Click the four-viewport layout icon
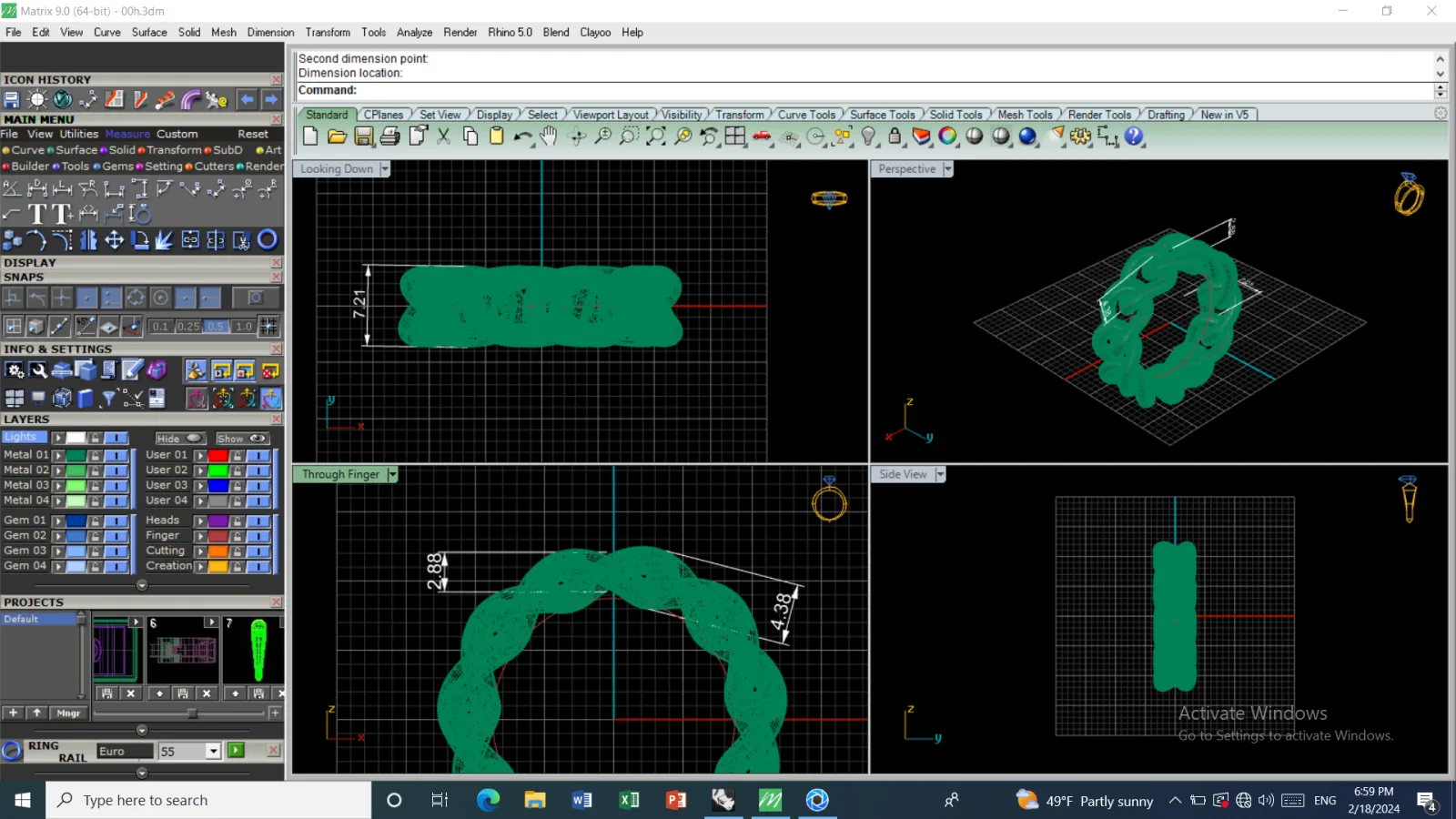 click(735, 136)
